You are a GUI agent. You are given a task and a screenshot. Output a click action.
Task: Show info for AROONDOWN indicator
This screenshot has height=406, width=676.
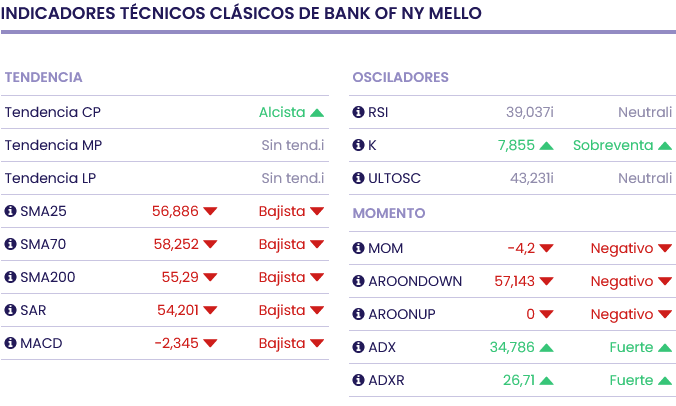click(359, 281)
